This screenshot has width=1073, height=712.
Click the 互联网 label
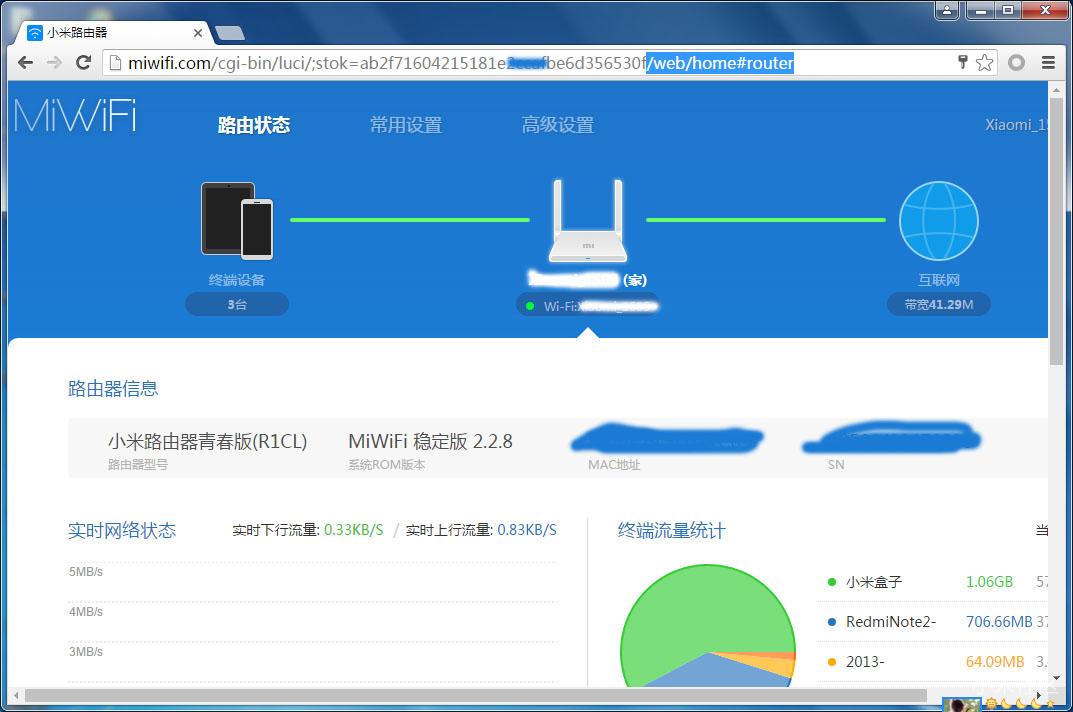pyautogui.click(x=938, y=280)
